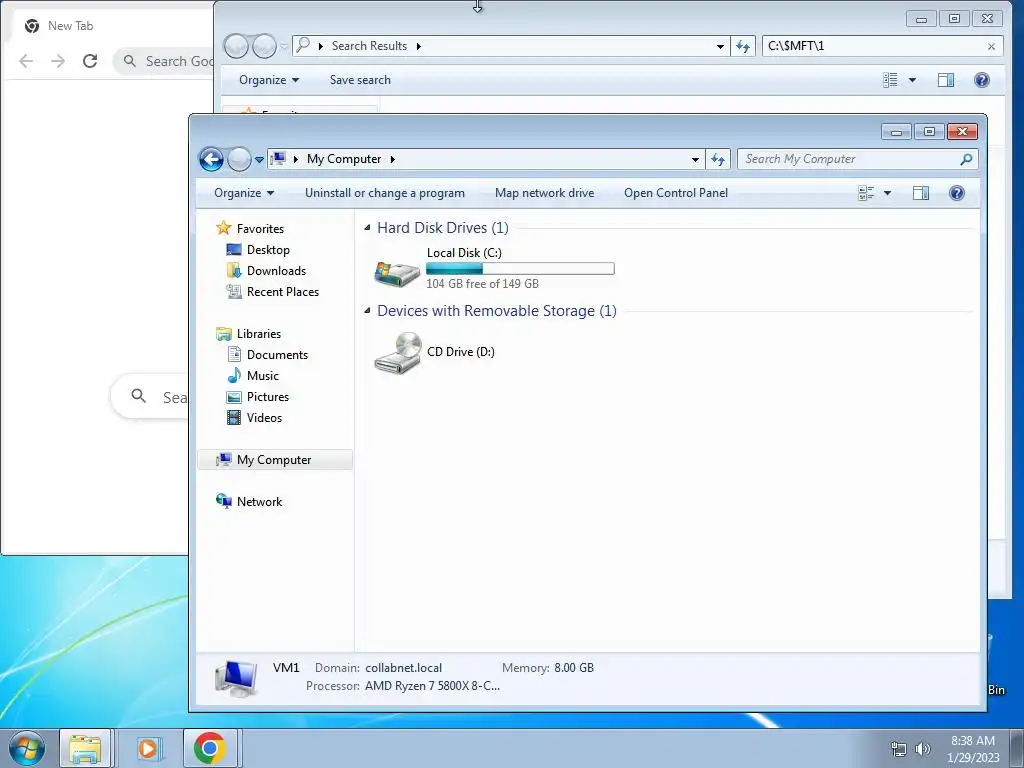
Task: Change view icon in My Computer toolbar
Action: point(866,193)
